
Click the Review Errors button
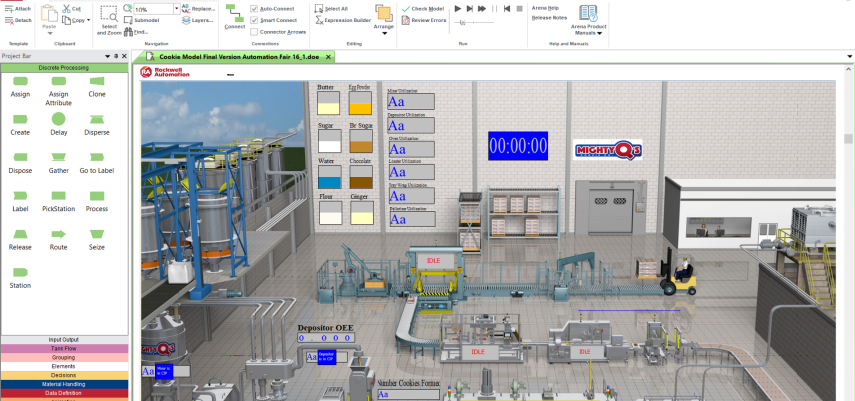(424, 20)
